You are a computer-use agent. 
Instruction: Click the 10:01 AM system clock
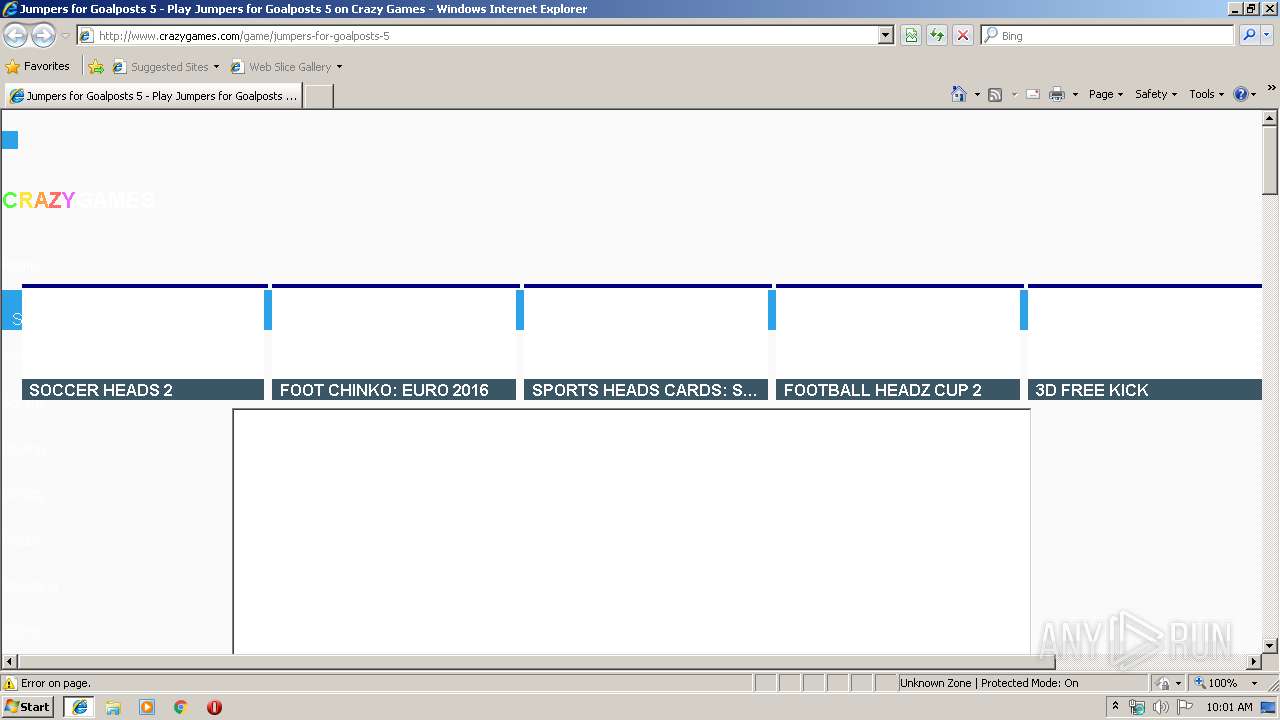tap(1229, 707)
